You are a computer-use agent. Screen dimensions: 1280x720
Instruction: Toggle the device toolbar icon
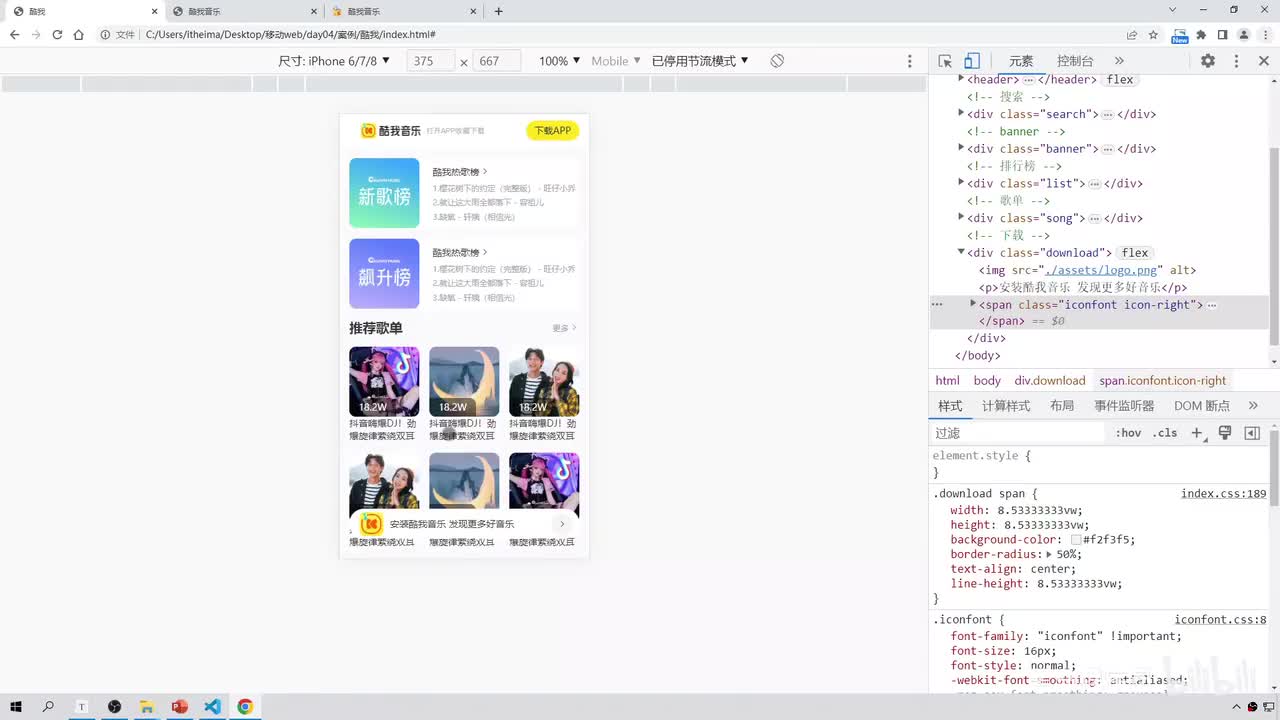(971, 61)
